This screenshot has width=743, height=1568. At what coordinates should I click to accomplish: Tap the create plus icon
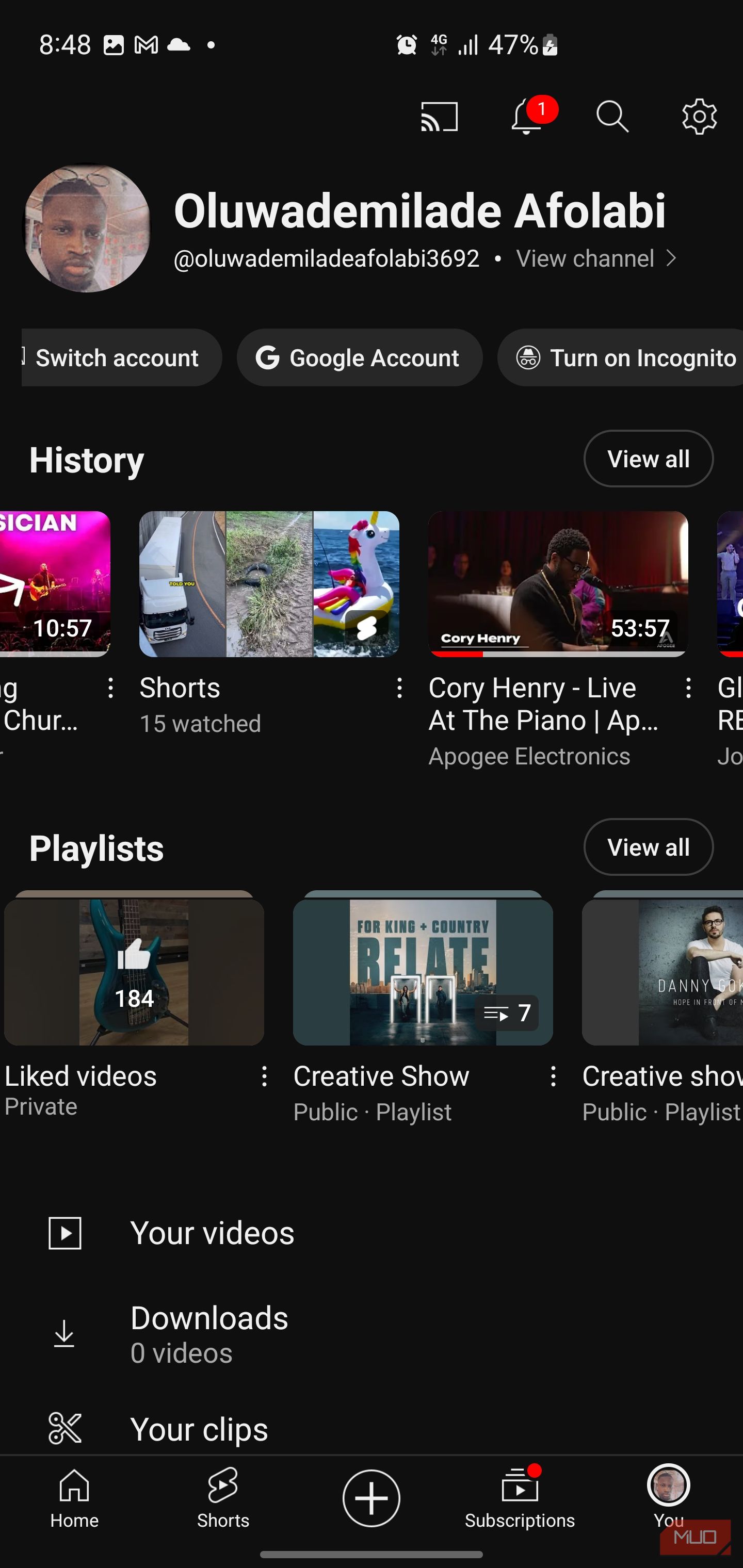tap(371, 1497)
